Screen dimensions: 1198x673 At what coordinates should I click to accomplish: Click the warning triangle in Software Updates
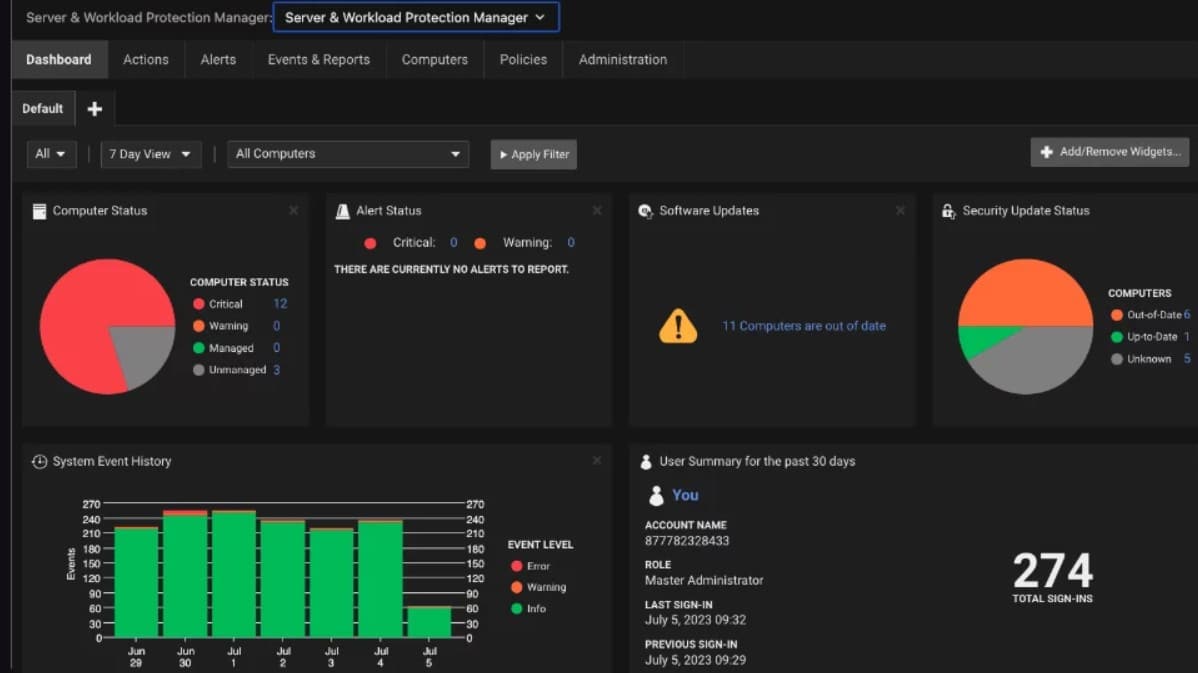tap(679, 325)
